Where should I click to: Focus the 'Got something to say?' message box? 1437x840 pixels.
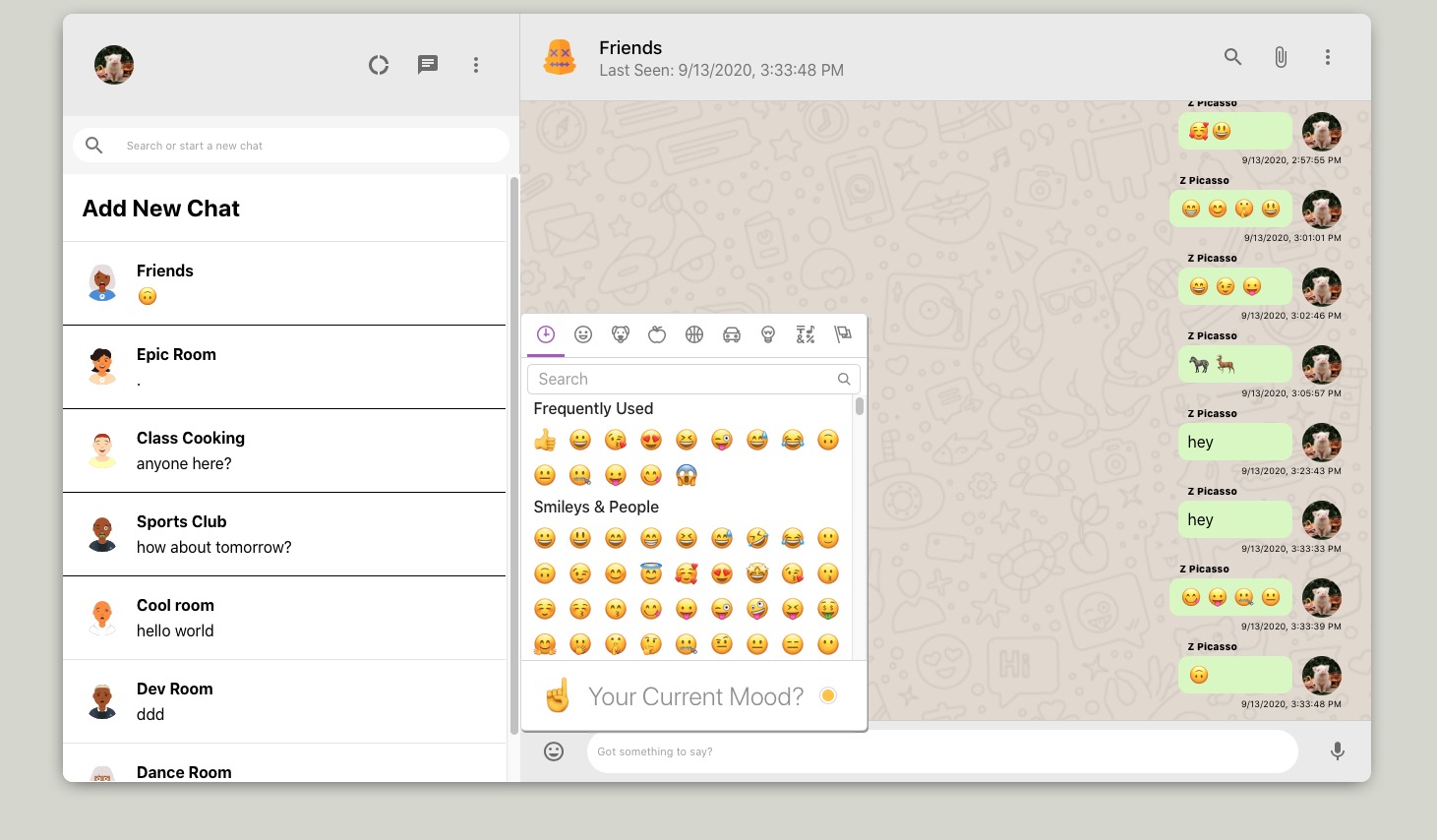941,751
